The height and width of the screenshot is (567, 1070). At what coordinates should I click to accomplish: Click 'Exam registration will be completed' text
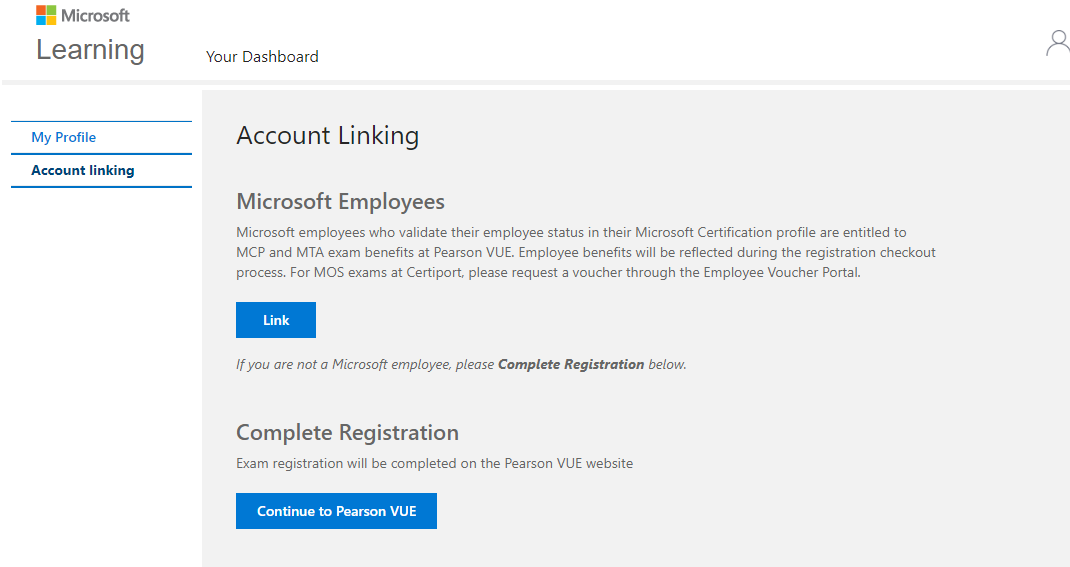click(x=435, y=463)
